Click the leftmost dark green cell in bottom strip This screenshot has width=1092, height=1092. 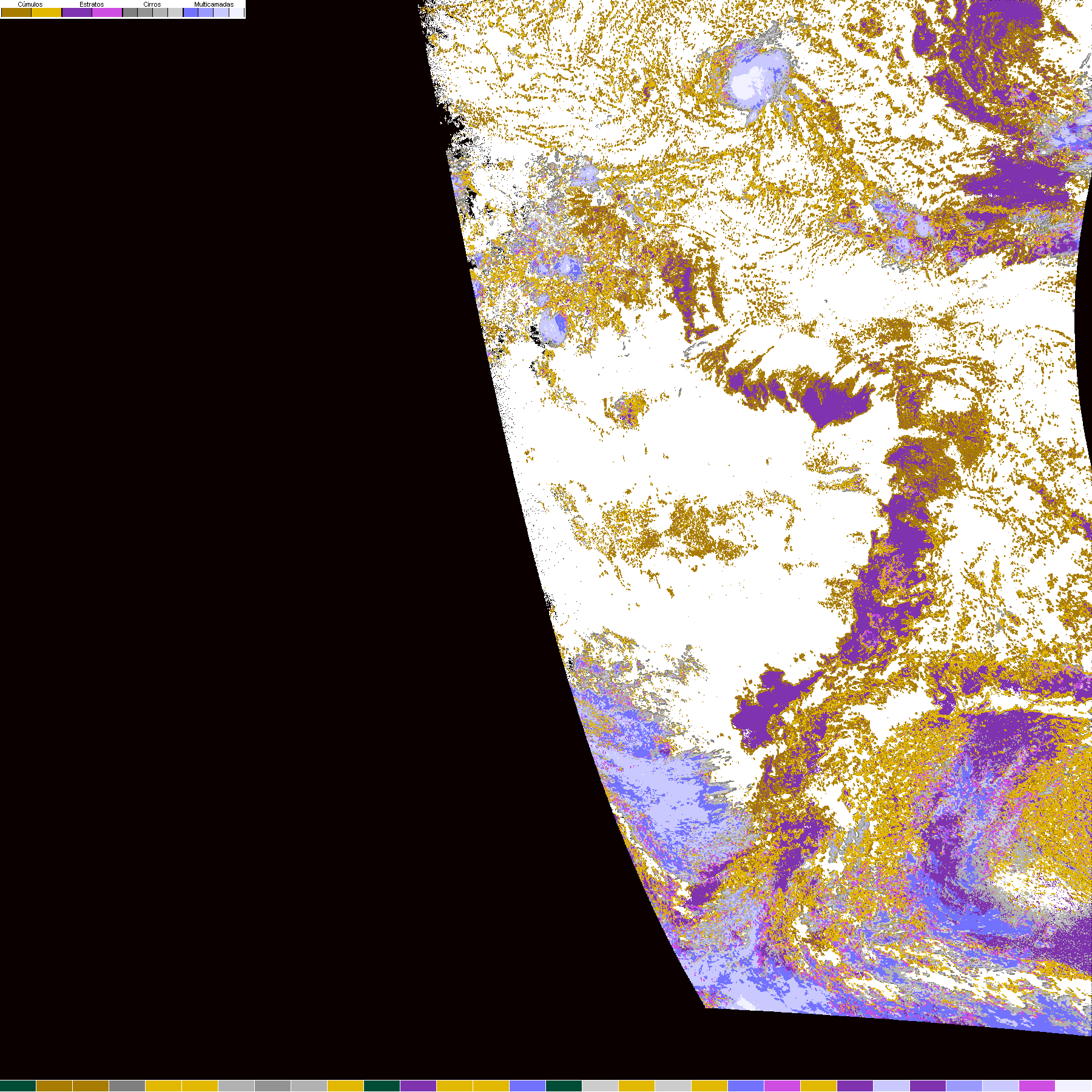(18, 1086)
